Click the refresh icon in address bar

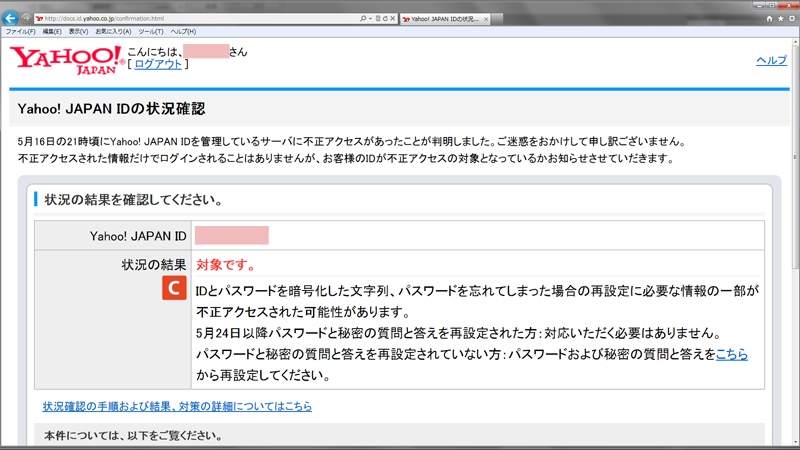pos(385,18)
